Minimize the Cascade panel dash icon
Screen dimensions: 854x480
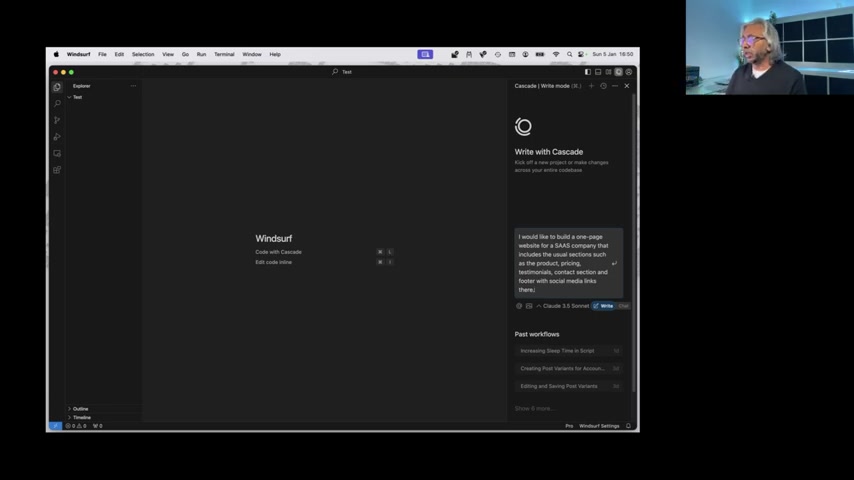[x=615, y=86]
